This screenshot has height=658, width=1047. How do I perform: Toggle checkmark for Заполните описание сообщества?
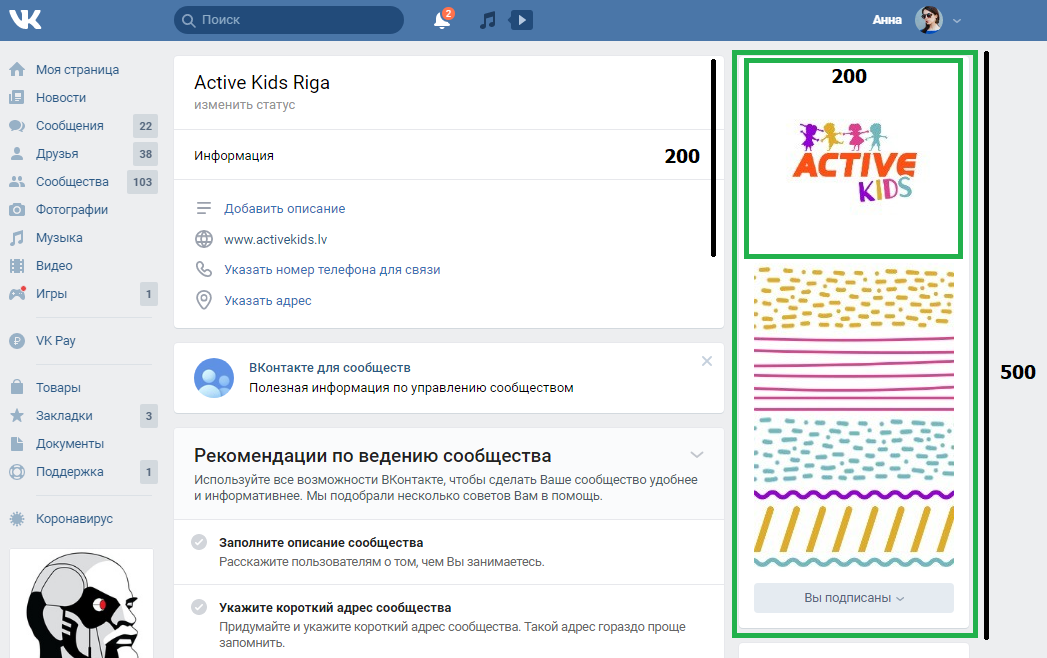(199, 542)
